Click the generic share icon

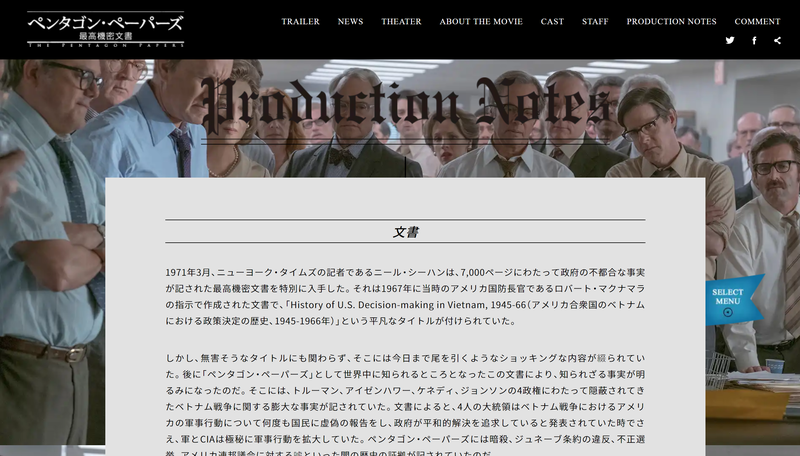[x=777, y=40]
